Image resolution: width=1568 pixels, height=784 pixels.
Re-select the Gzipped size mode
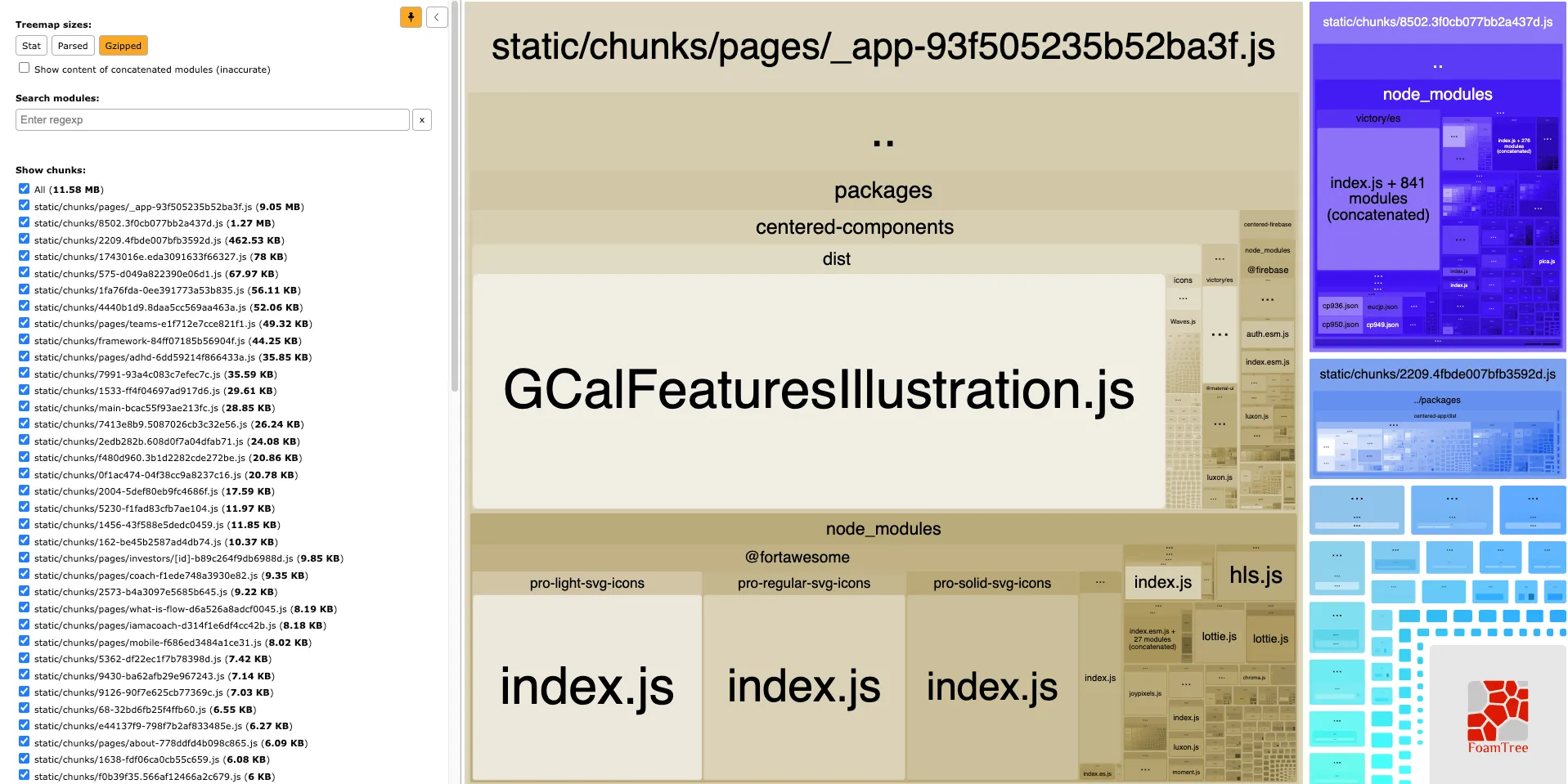coord(123,45)
